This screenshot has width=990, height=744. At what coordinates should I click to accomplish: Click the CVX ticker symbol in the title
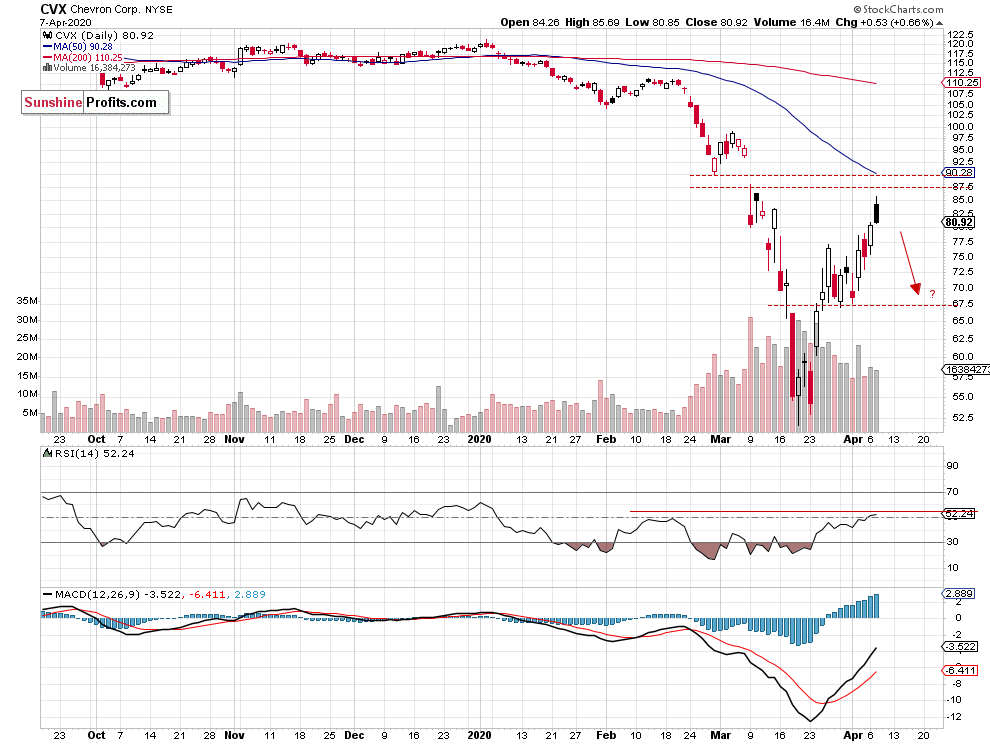pyautogui.click(x=54, y=9)
